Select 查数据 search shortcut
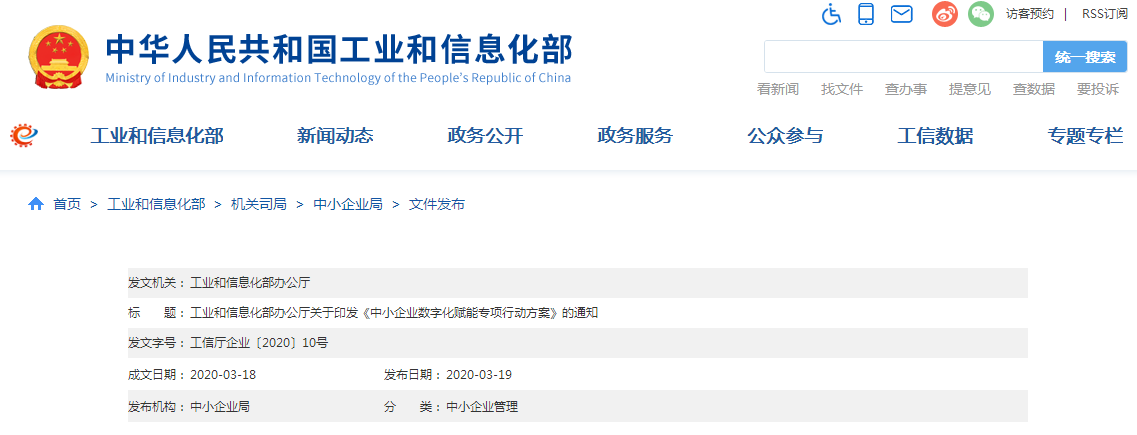The image size is (1137, 435). tap(1034, 89)
